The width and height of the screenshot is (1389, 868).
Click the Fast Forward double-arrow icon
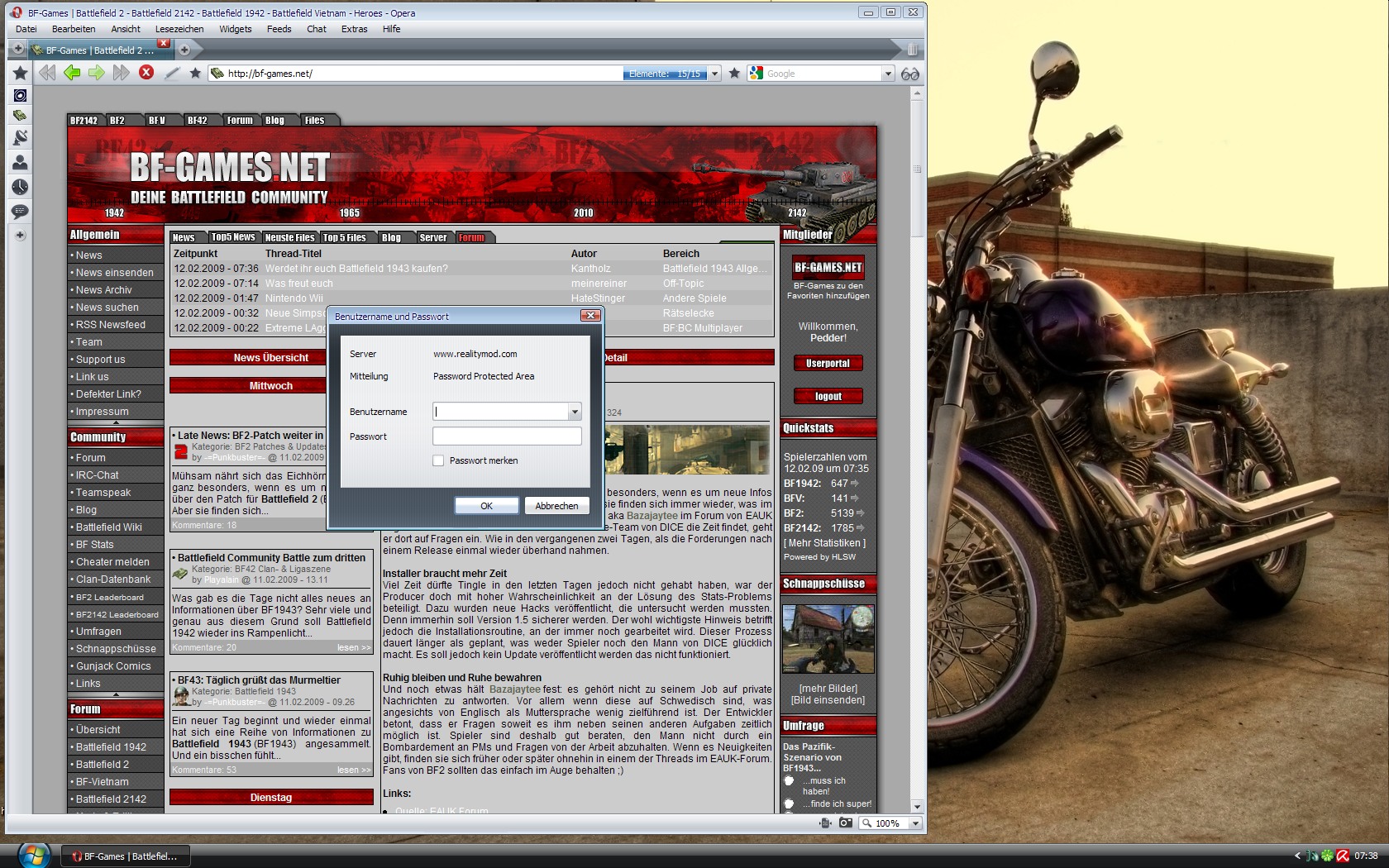pos(122,73)
